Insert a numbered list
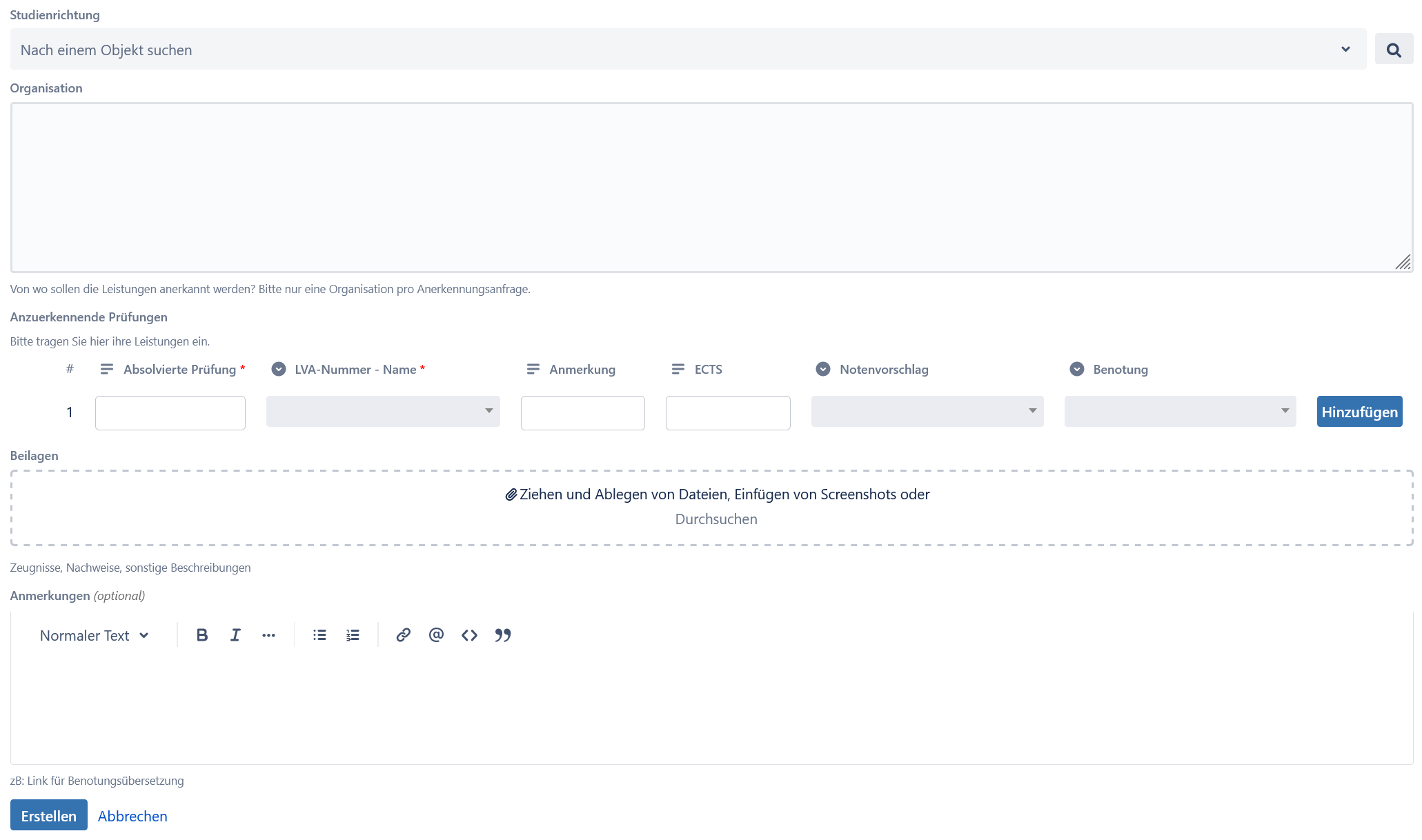Screen dimensions: 1422x840 (353, 635)
